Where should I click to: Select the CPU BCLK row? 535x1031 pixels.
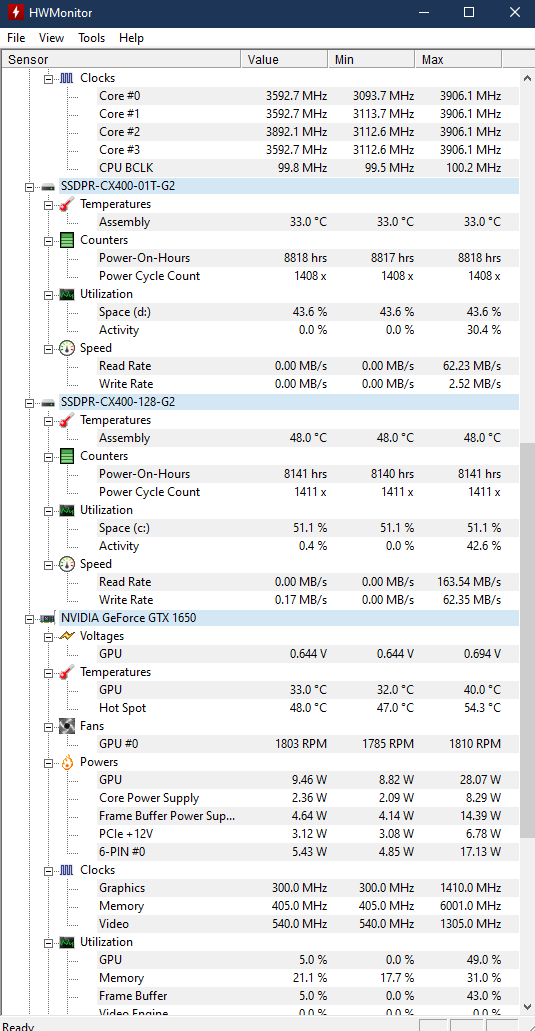[308, 168]
